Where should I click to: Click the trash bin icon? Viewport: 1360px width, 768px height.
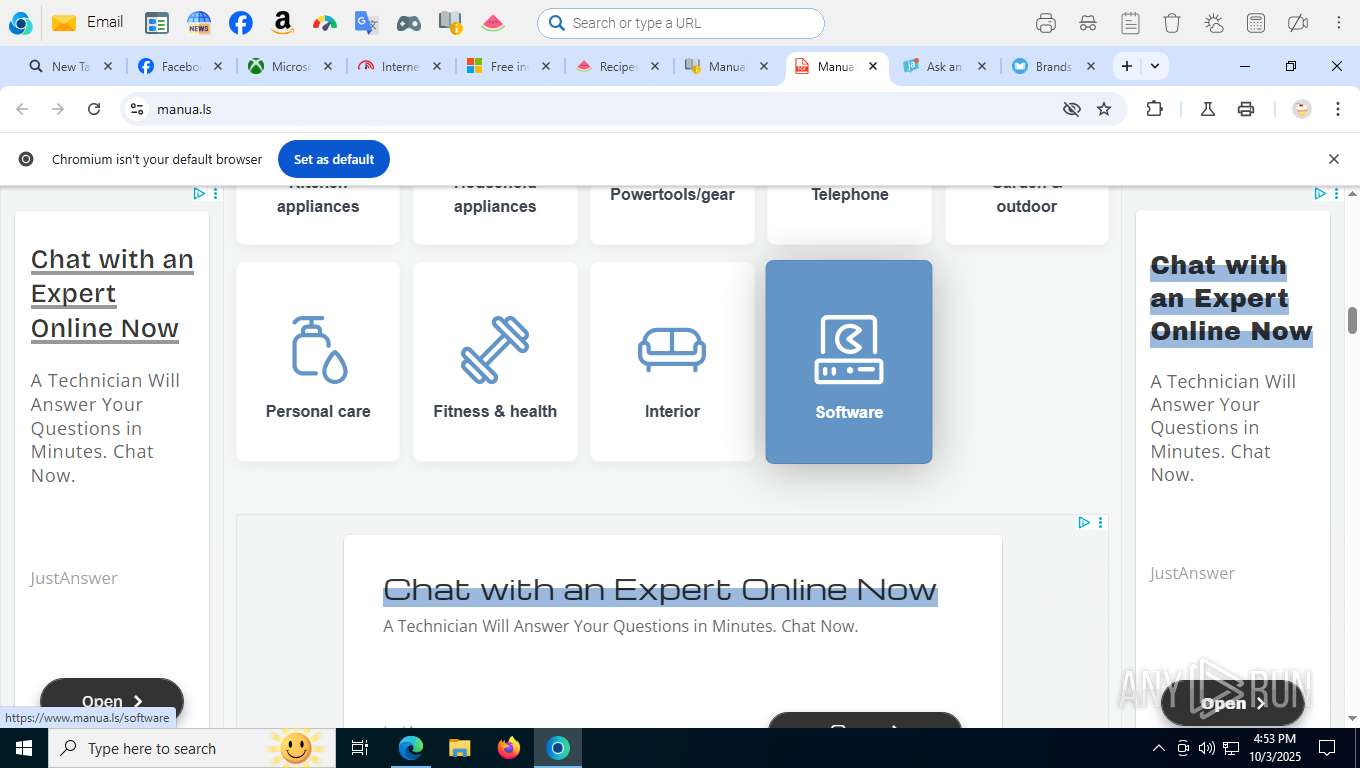(x=1172, y=23)
